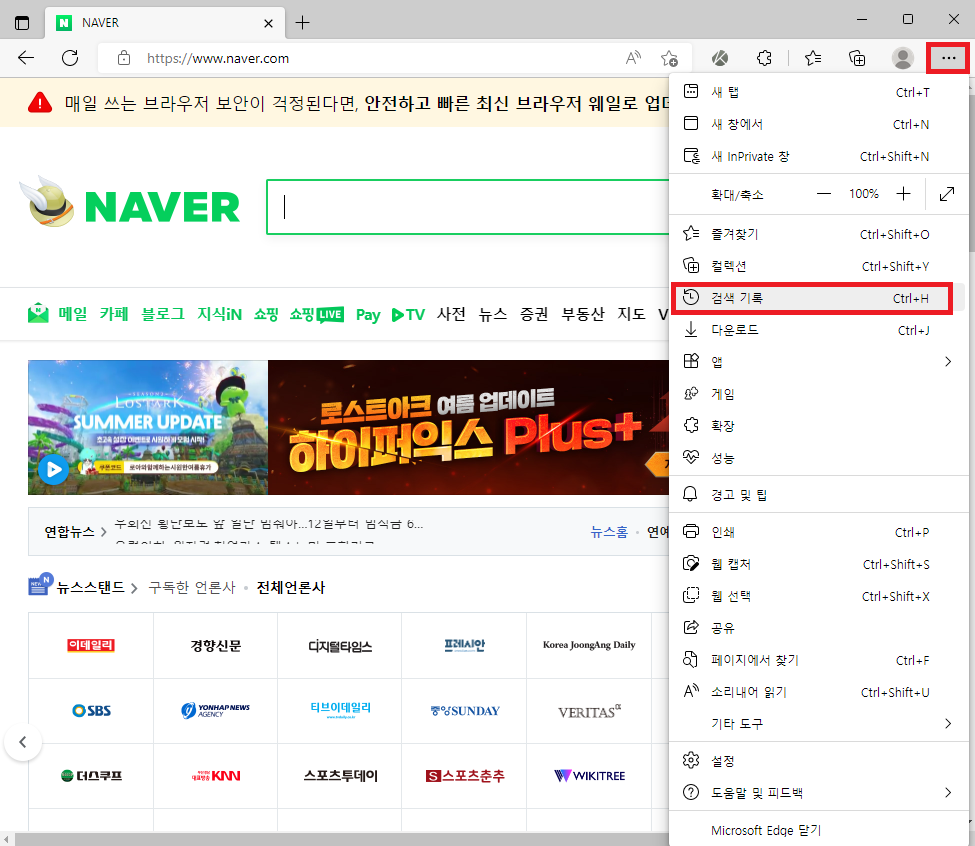The width and height of the screenshot is (975, 846).
Task: Expand 기타 도구 submenu
Action: [x=818, y=724]
